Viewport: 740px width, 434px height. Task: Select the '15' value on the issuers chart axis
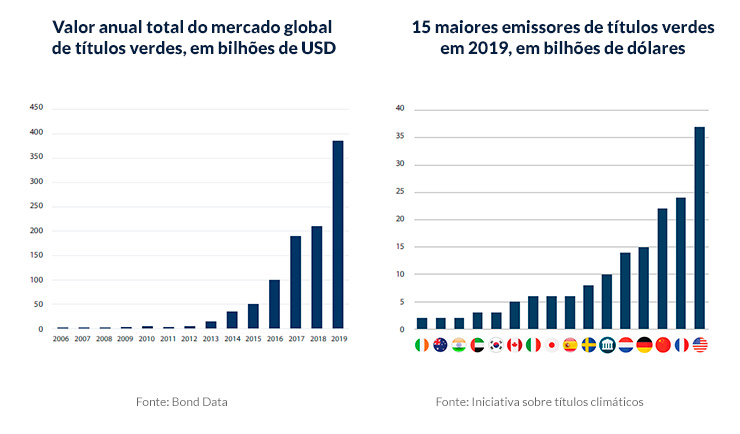400,246
